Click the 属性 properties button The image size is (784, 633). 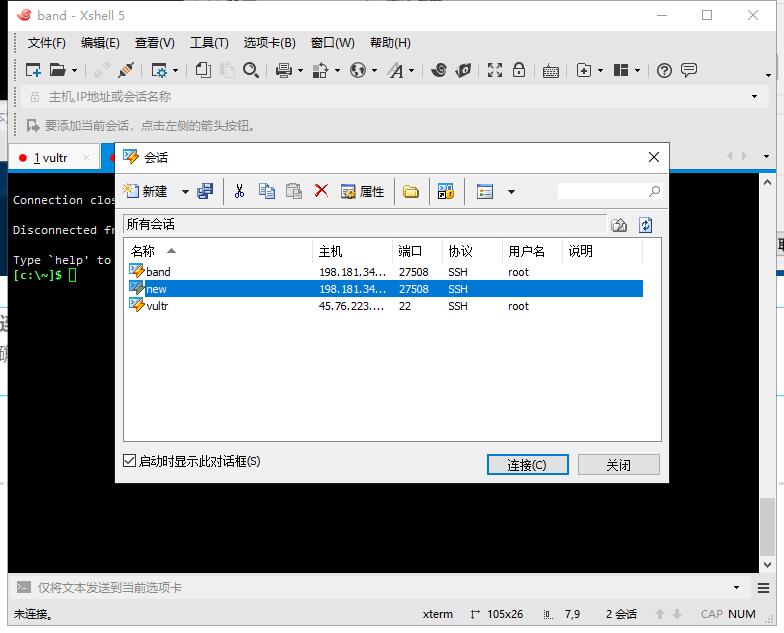click(x=362, y=192)
